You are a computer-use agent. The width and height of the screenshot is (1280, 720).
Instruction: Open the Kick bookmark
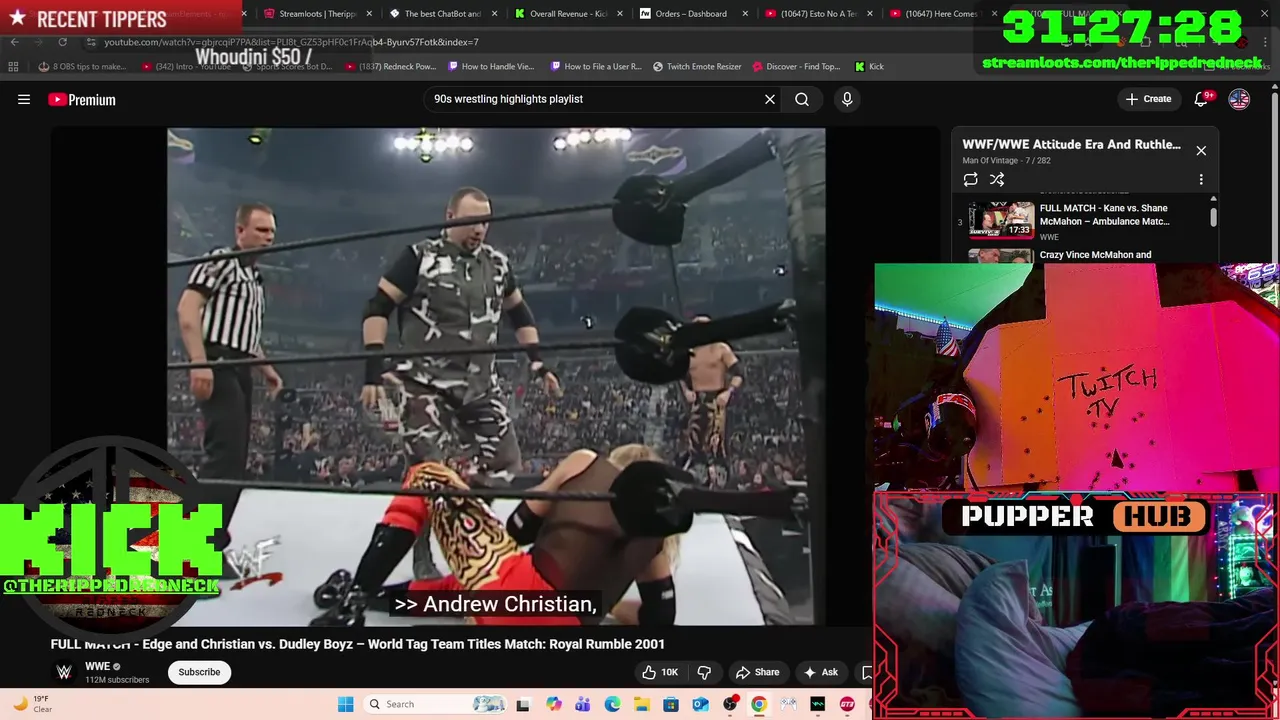[869, 67]
